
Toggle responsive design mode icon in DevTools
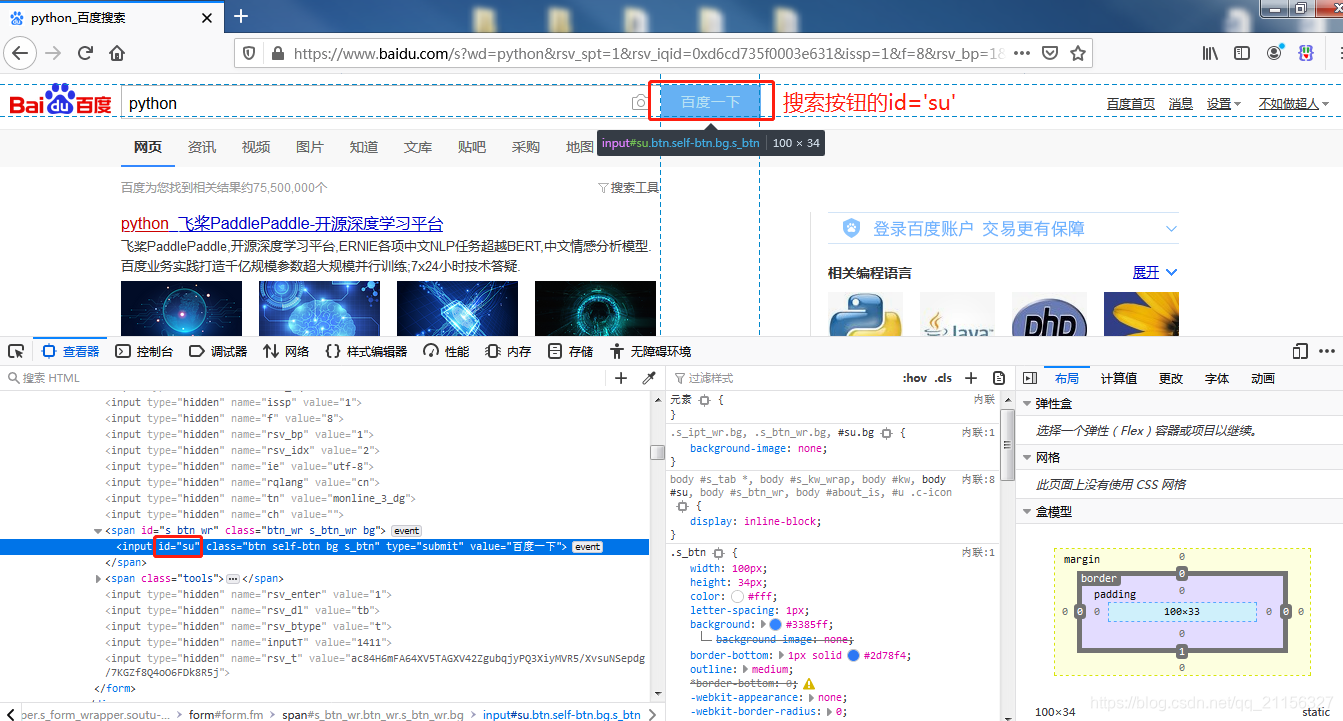pyautogui.click(x=1300, y=351)
